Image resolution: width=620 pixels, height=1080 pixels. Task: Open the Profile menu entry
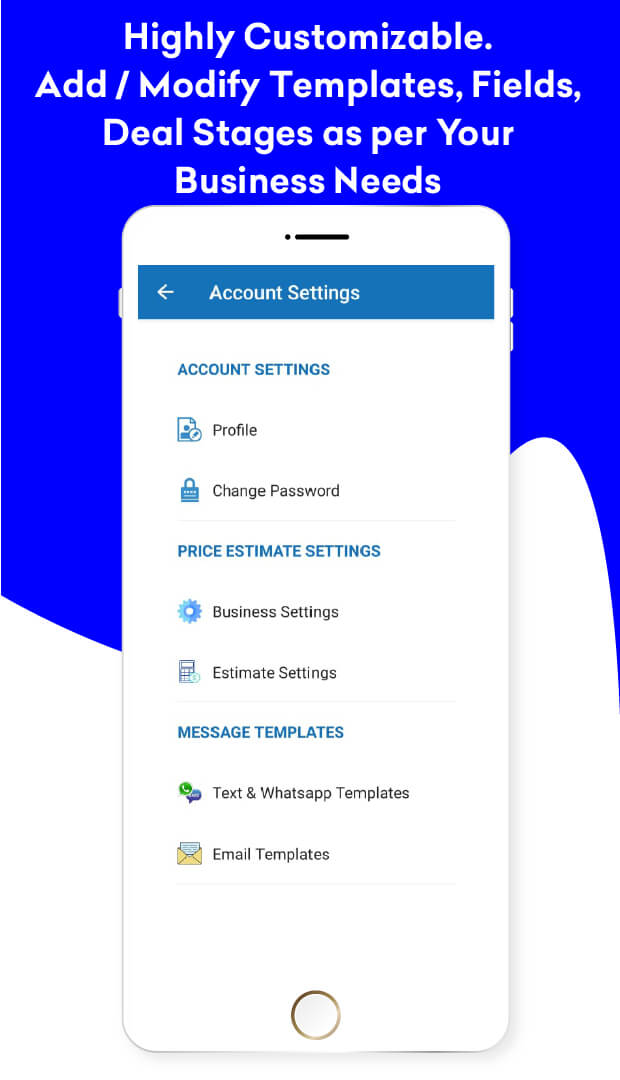[316, 430]
